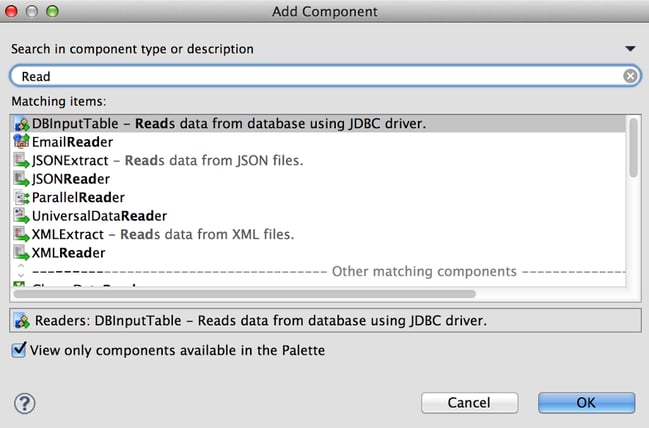The width and height of the screenshot is (649, 428).
Task: Confirm with the OK button
Action: (x=587, y=403)
